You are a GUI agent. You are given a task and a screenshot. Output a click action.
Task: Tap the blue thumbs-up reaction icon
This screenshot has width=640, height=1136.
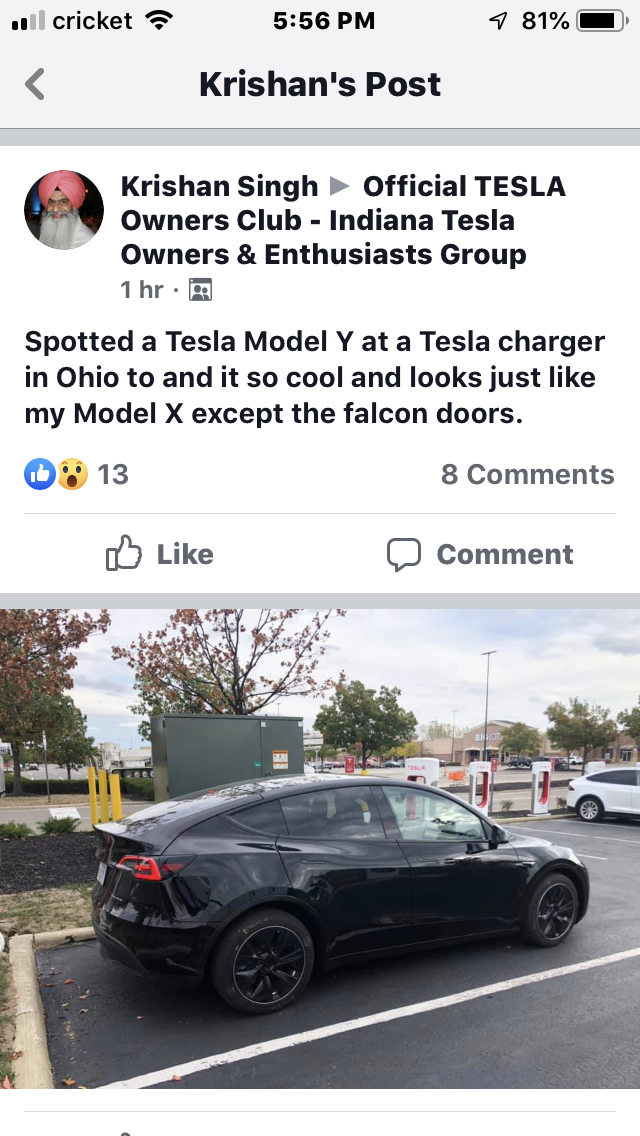pyautogui.click(x=40, y=475)
